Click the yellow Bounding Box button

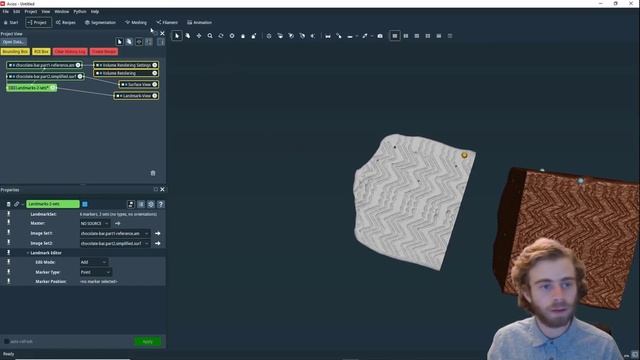pyautogui.click(x=15, y=52)
